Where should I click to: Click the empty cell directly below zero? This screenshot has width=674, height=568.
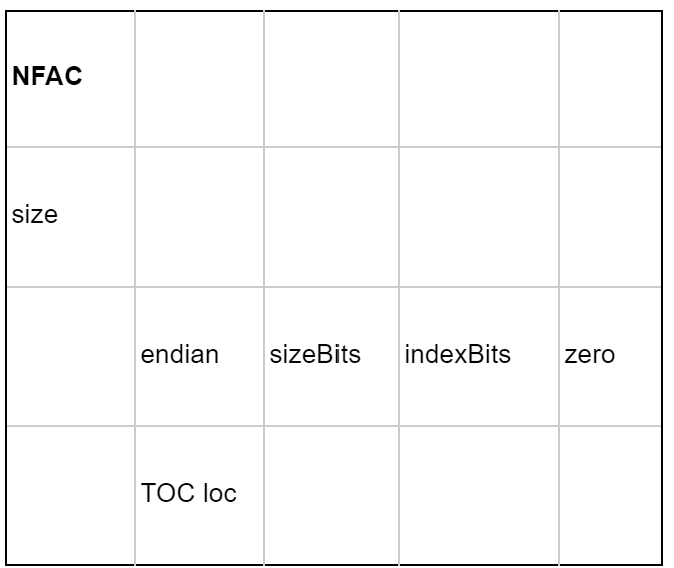click(x=609, y=494)
